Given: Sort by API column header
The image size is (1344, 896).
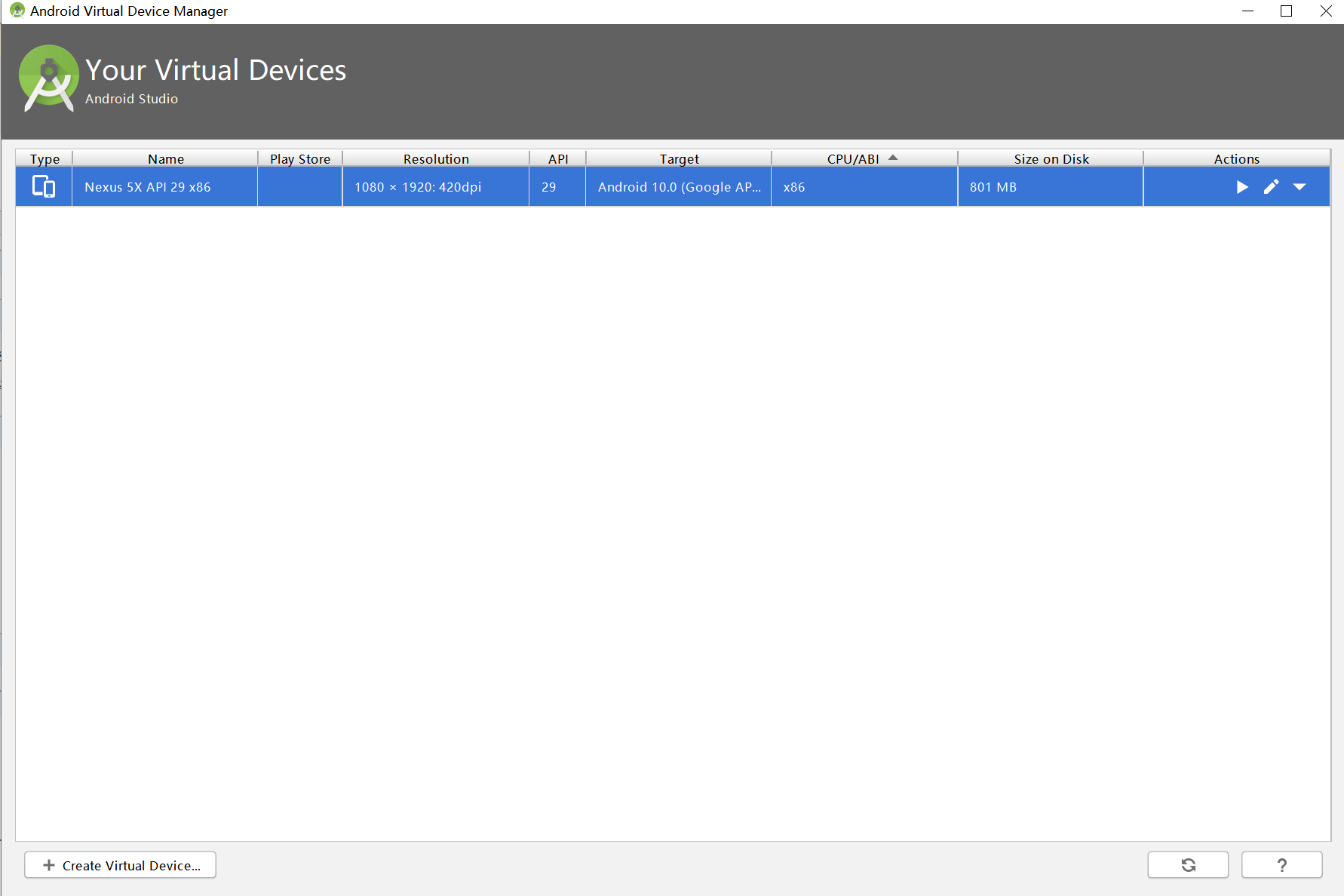Looking at the screenshot, I should click(x=557, y=158).
